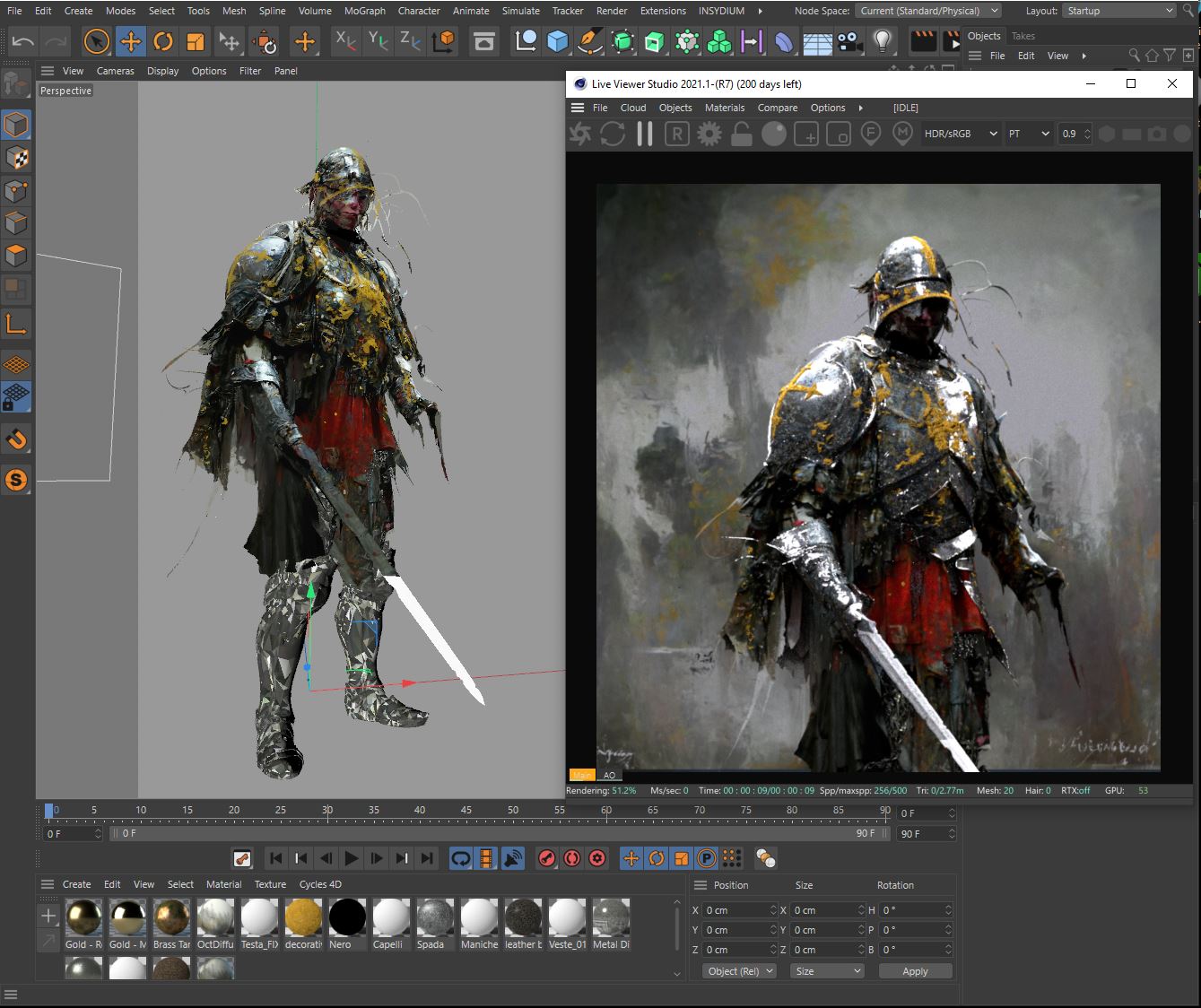Open the Materials menu in Live Viewer
The width and height of the screenshot is (1201, 1008).
click(725, 108)
